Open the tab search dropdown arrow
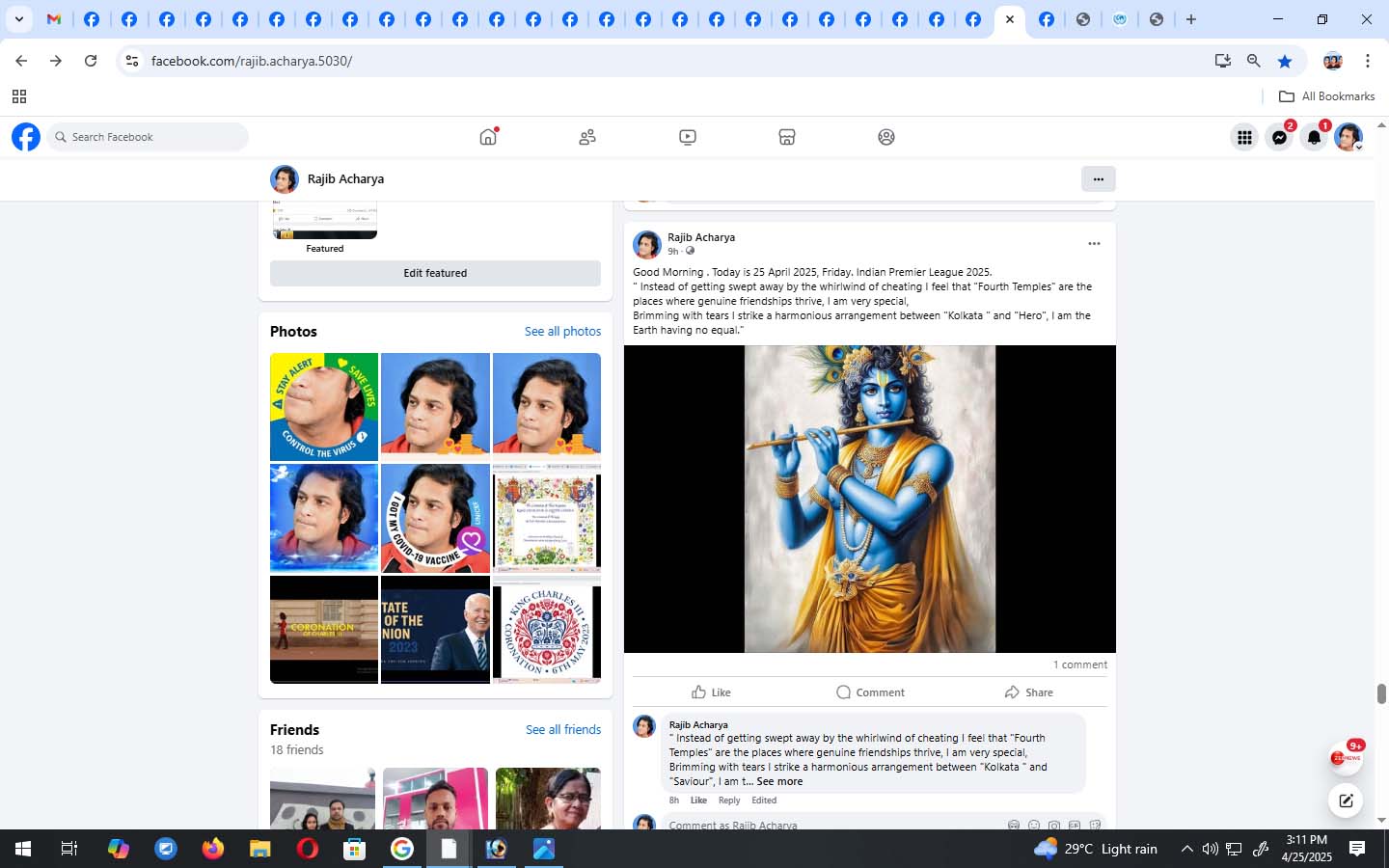Image resolution: width=1389 pixels, height=868 pixels. [x=18, y=19]
